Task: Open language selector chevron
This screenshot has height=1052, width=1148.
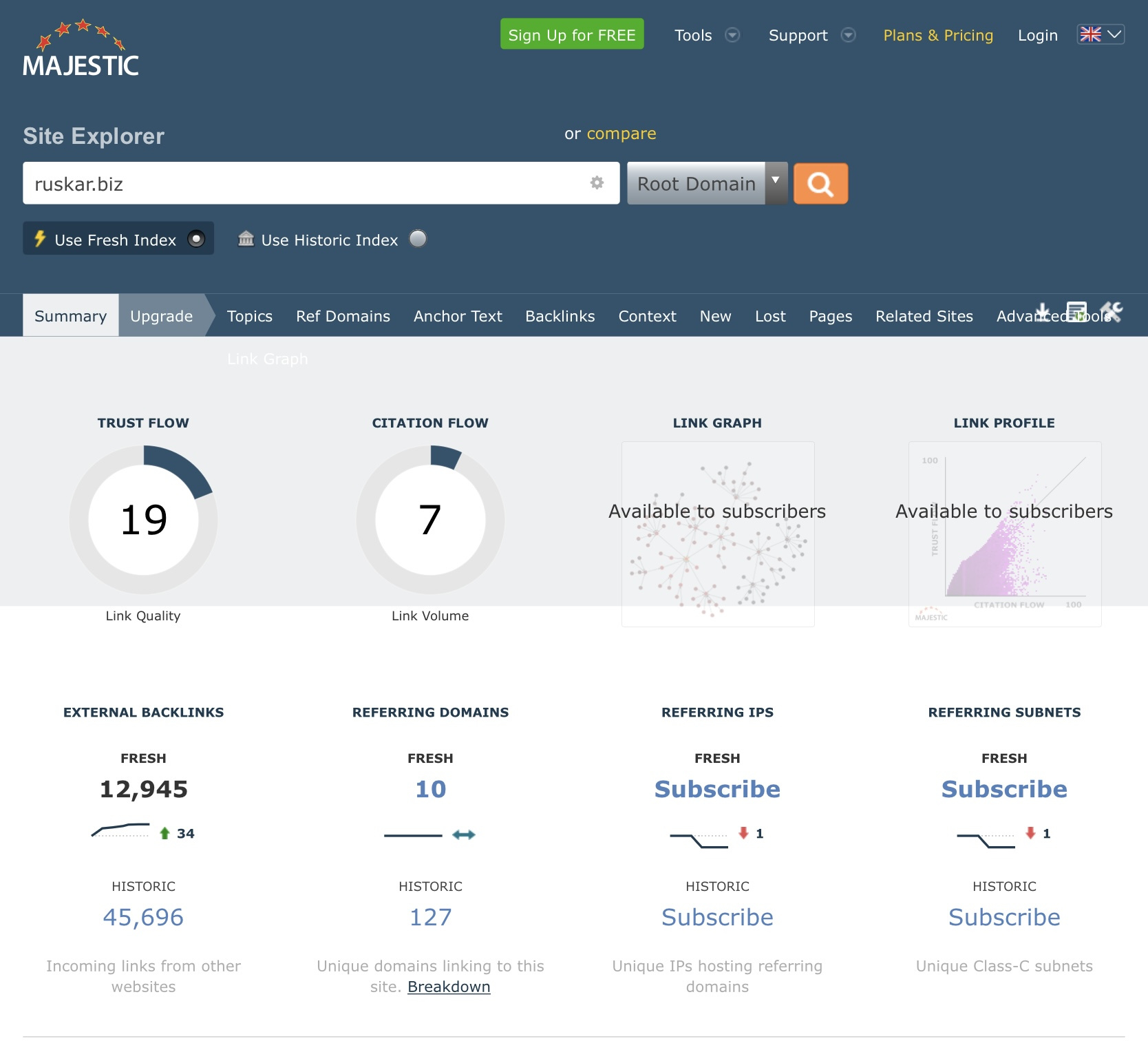Action: pos(1114,34)
